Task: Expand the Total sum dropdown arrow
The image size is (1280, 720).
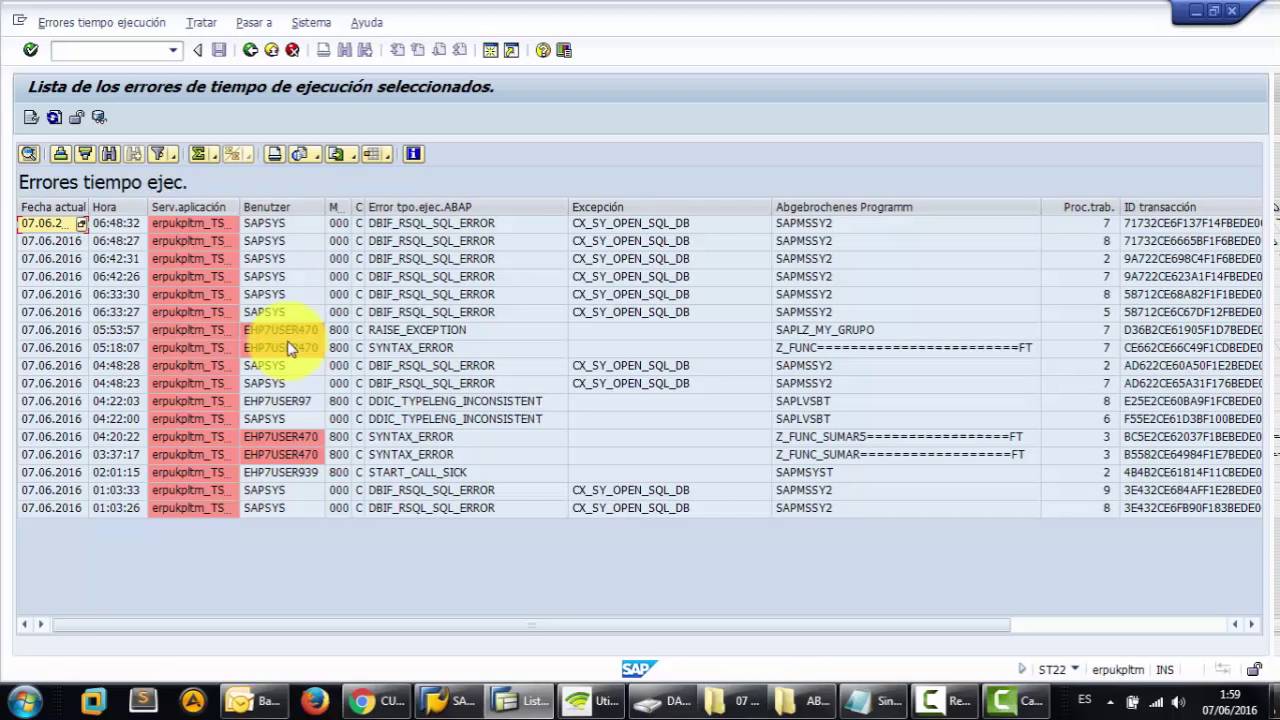Action: tap(215, 154)
